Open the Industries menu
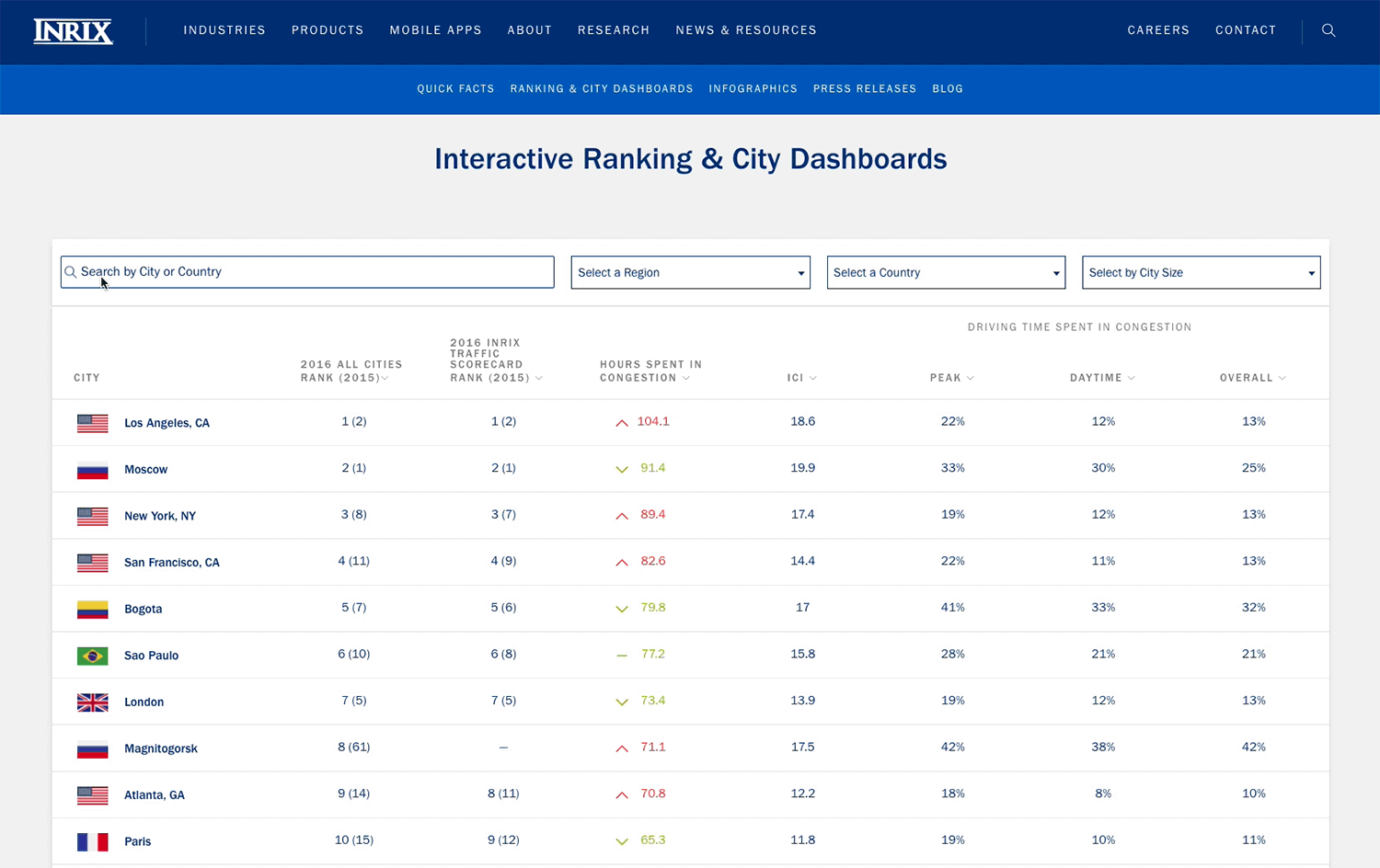 coord(224,30)
